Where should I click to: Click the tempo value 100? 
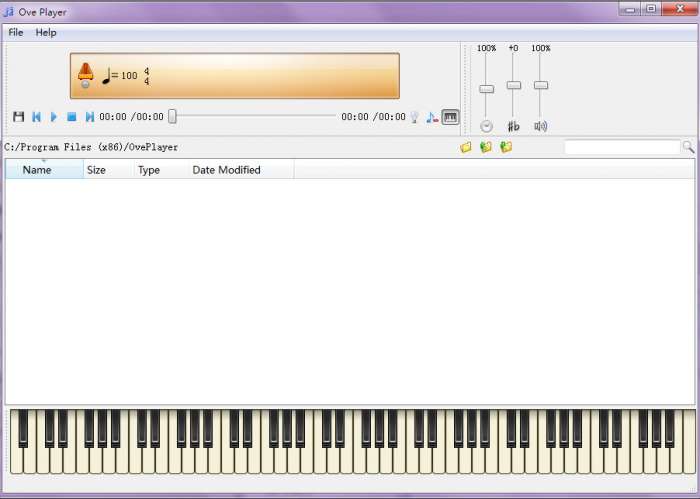(129, 76)
